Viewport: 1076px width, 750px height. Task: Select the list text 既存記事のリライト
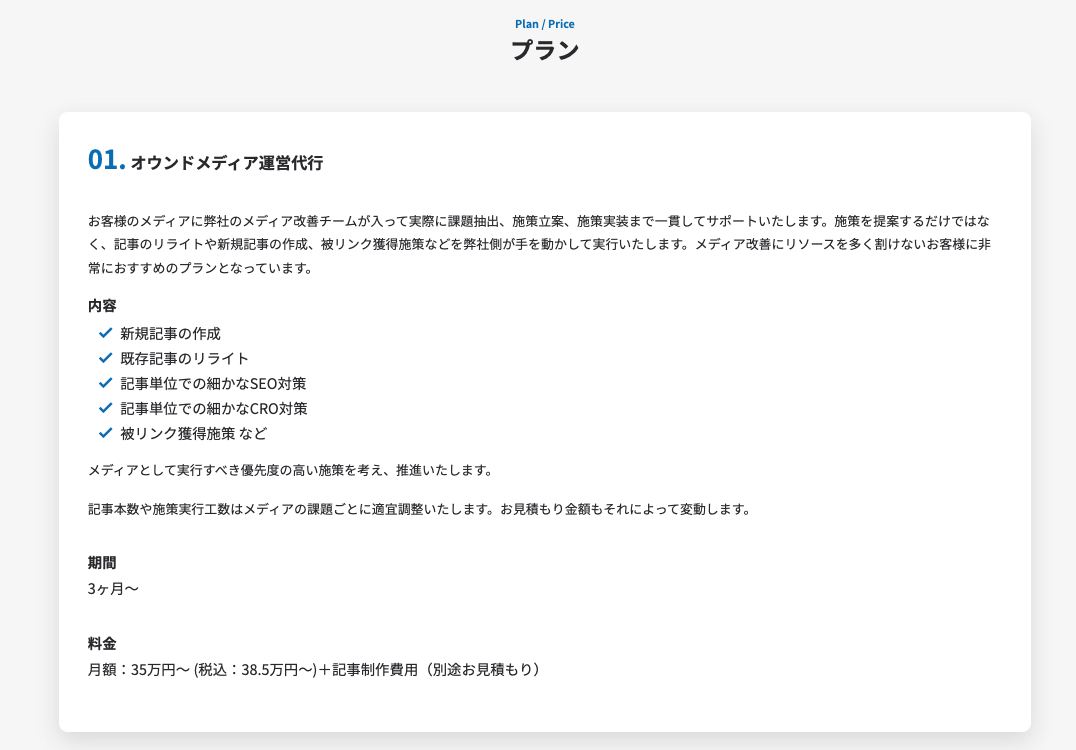[184, 358]
